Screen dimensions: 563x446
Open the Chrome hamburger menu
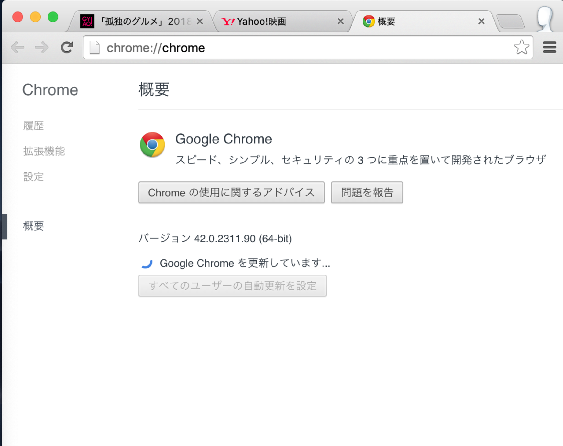click(x=549, y=47)
